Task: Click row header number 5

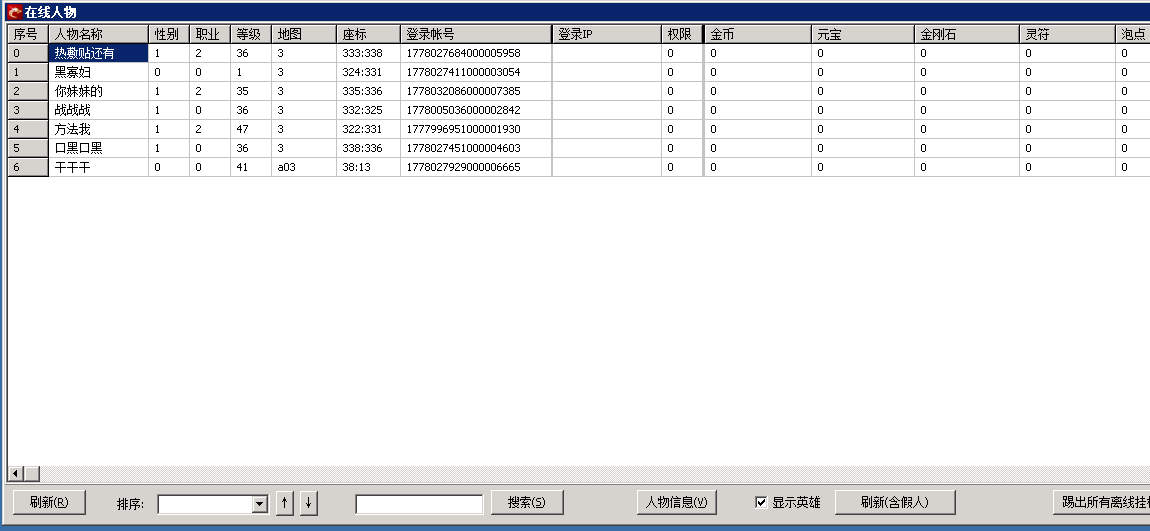Action: coord(28,148)
